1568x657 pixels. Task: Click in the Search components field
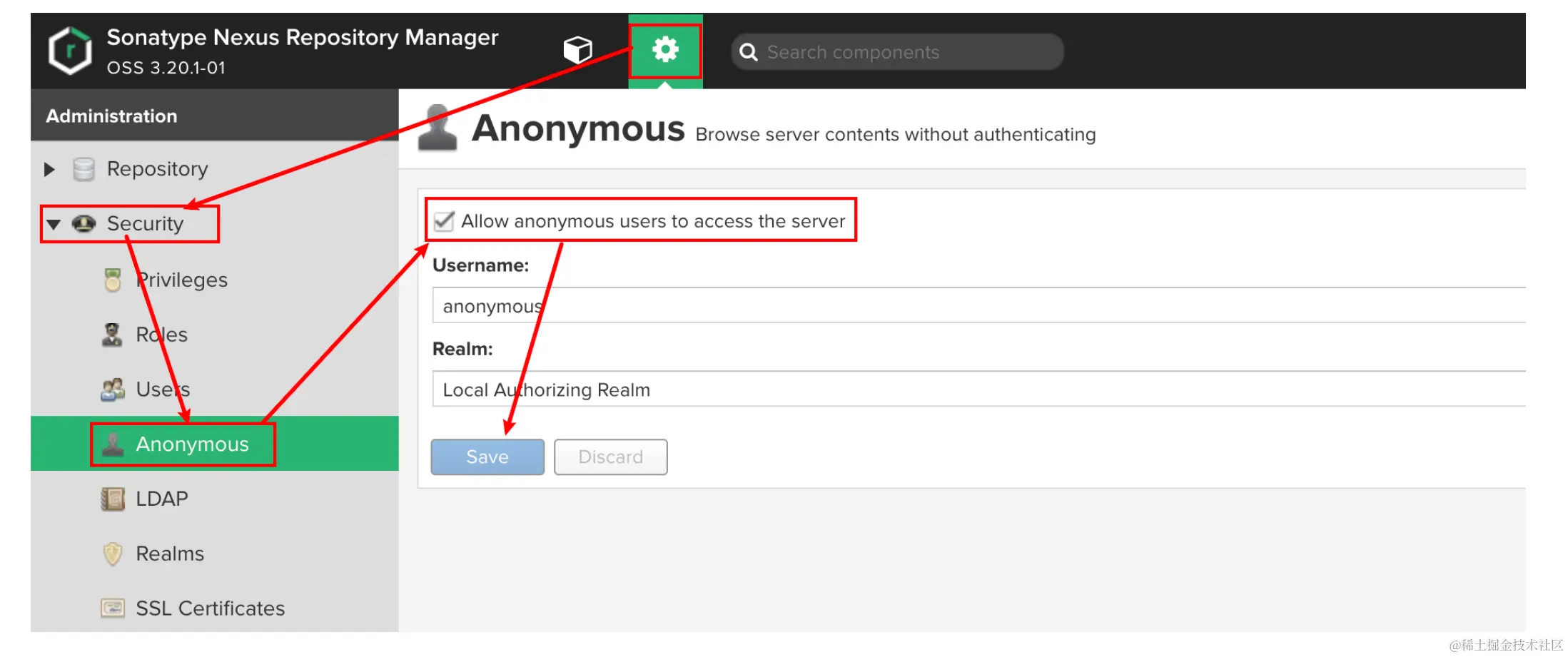tap(897, 52)
